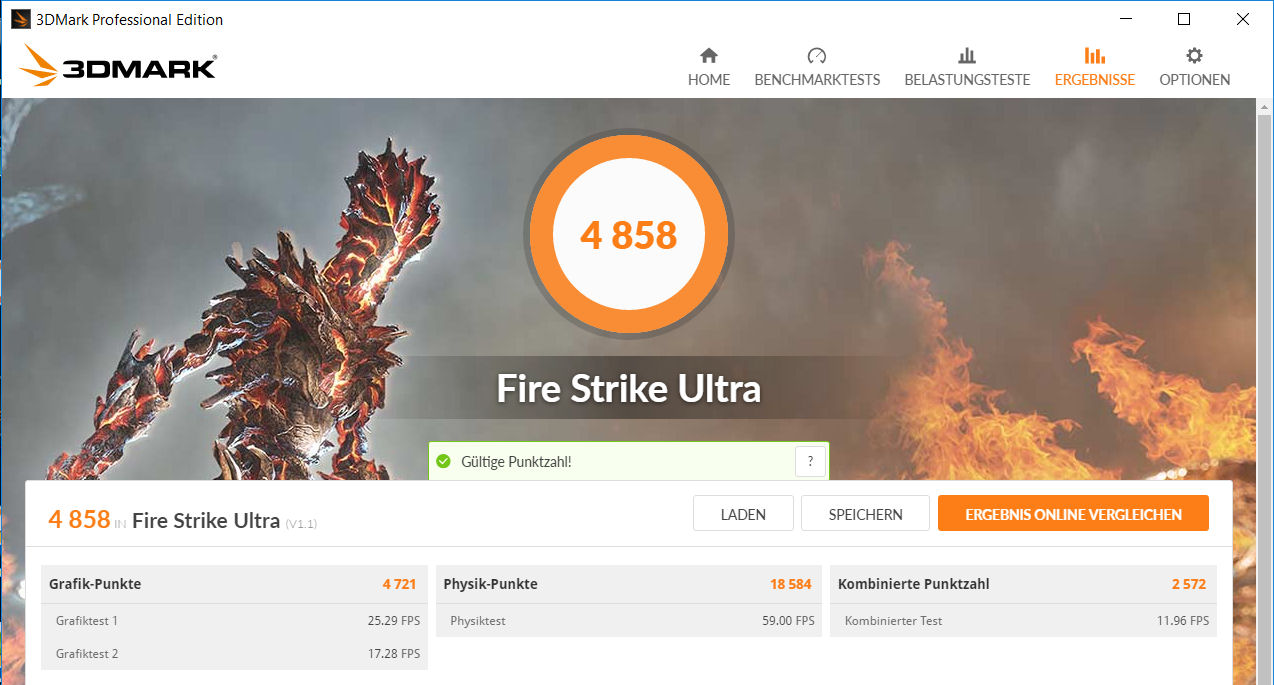Click the 11.96 FPS value
Viewport: 1274px width, 685px height.
point(1183,621)
